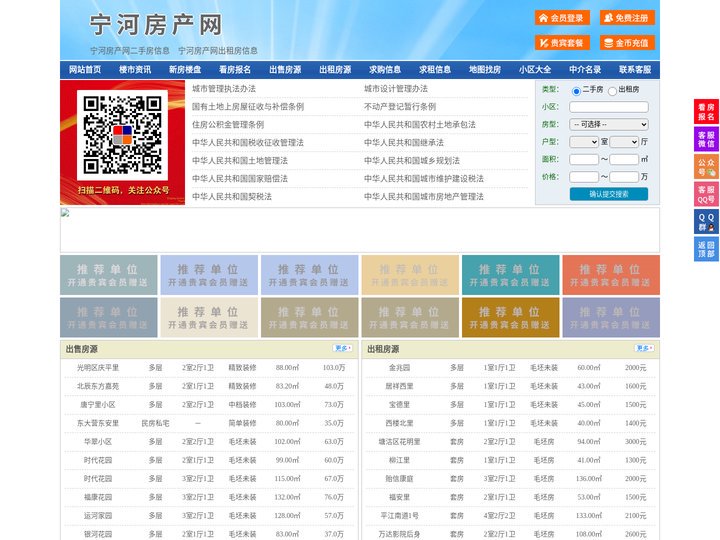The width and height of the screenshot is (720, 540).
Task: Open the 中华人民共和国继承法 link
Action: [404, 142]
